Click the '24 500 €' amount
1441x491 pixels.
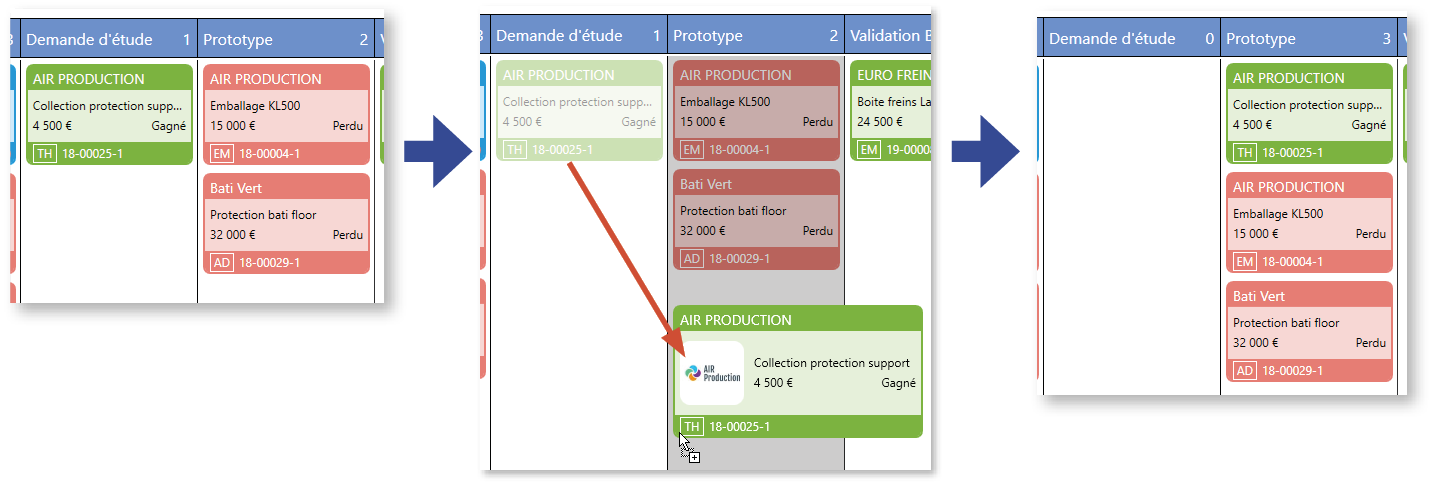pos(880,122)
